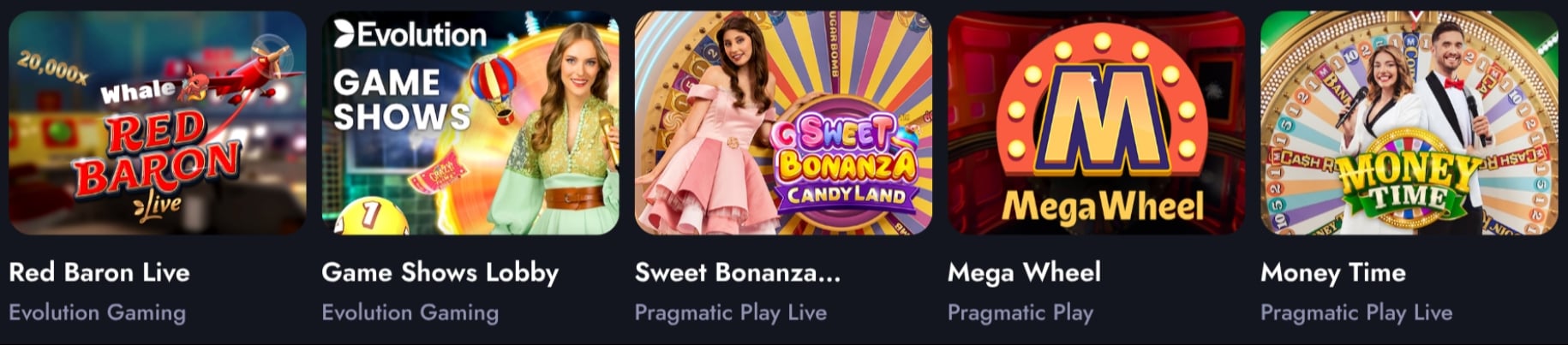Screen dimensions: 1568x345
Task: Open the Mega Wheel game thumbnail
Action: [1096, 122]
